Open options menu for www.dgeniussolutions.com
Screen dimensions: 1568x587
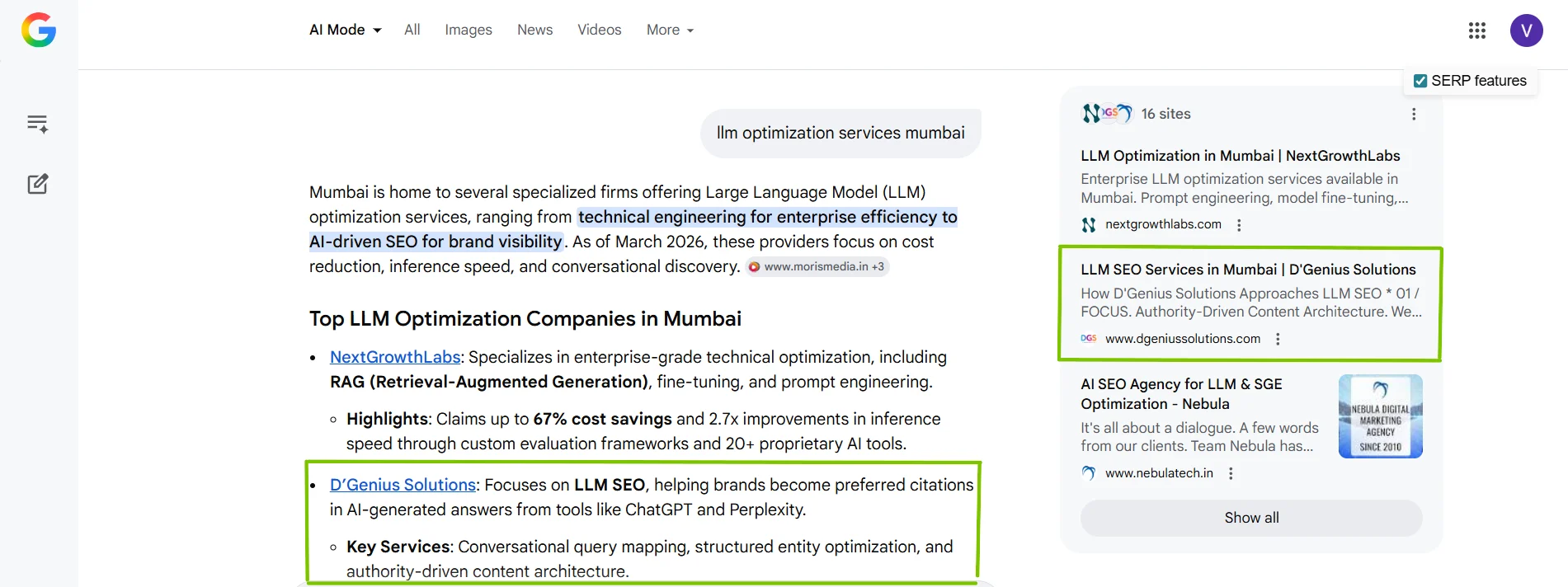click(x=1278, y=339)
